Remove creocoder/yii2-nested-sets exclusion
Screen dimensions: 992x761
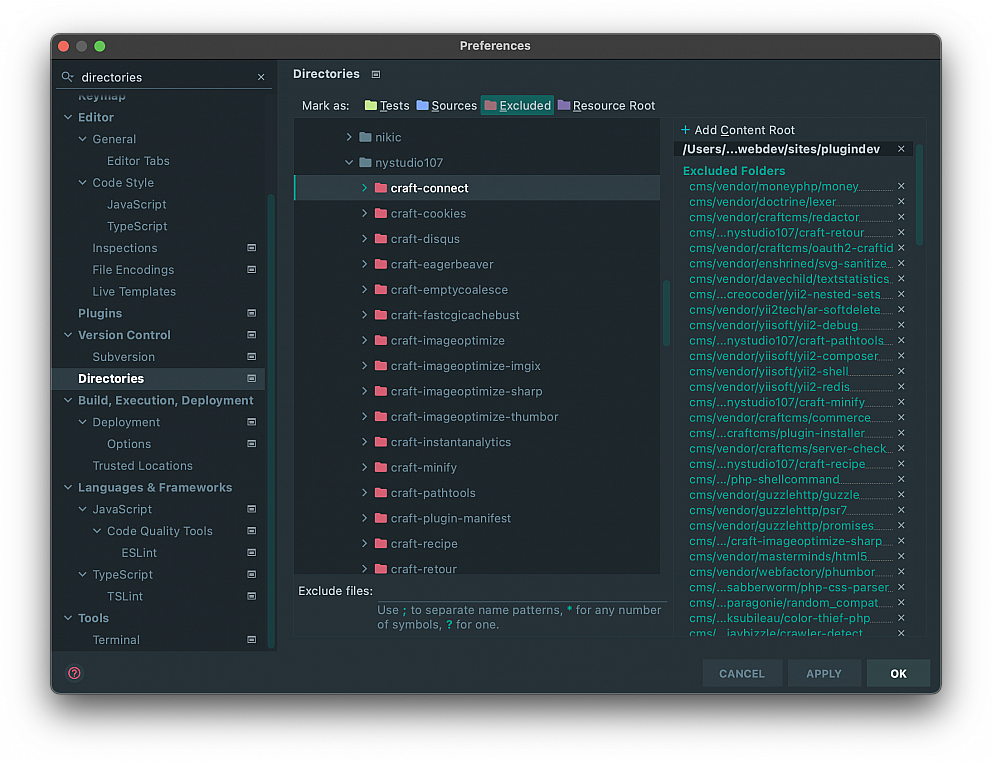901,294
